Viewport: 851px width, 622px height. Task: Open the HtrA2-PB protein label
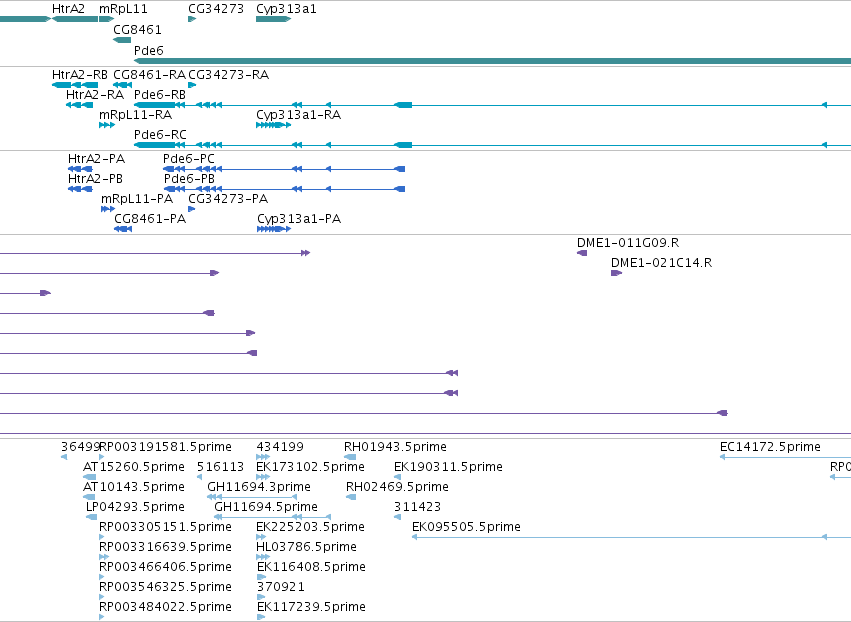tap(95, 179)
